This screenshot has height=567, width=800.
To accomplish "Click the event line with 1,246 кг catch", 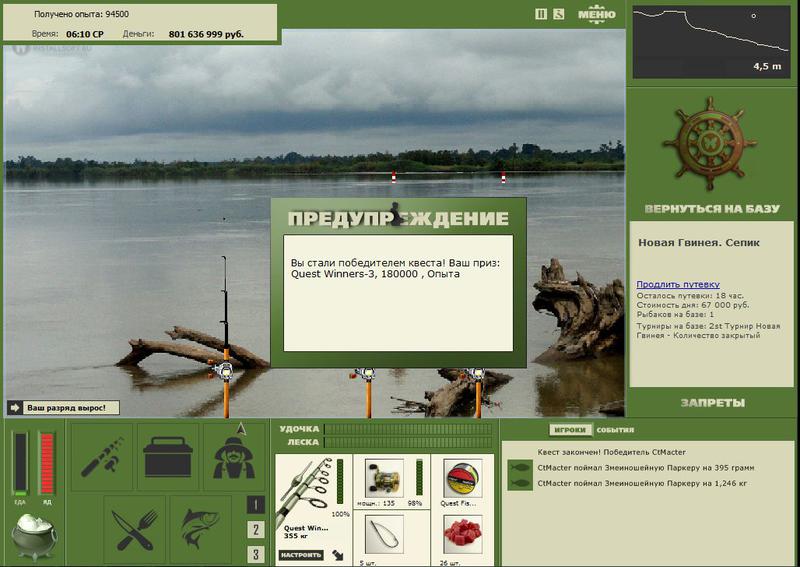I will (642, 483).
